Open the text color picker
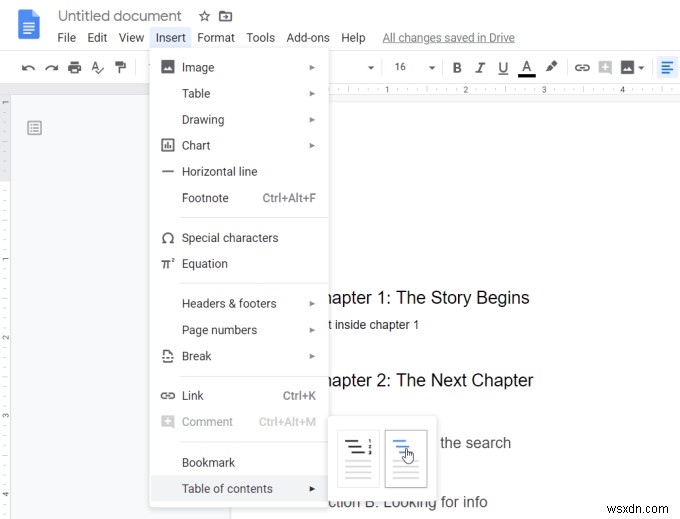Viewport: 680px width, 519px height. (x=526, y=68)
